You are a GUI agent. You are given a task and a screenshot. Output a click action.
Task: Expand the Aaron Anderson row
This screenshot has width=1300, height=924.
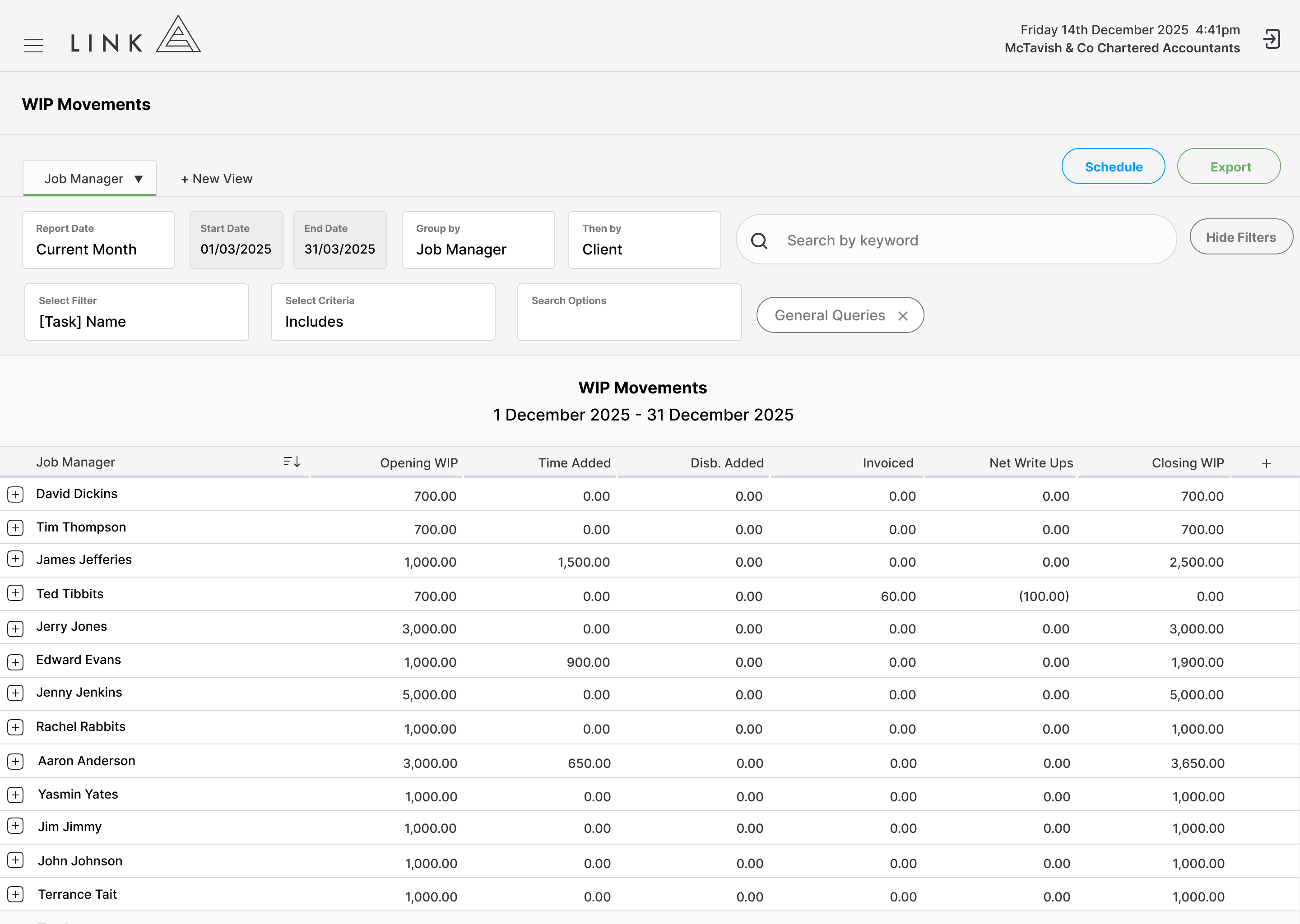15,761
